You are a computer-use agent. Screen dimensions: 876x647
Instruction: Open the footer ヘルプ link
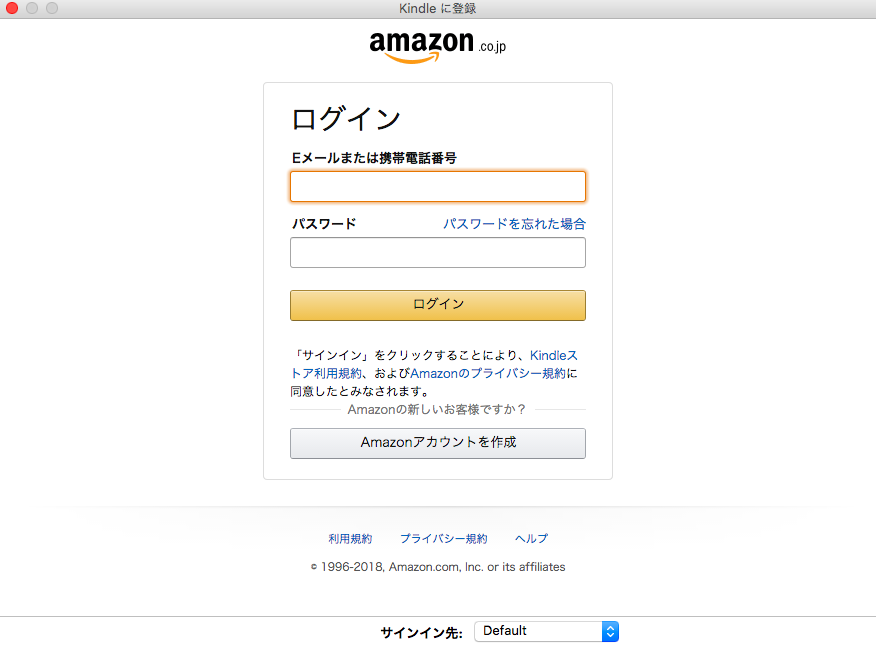(531, 539)
